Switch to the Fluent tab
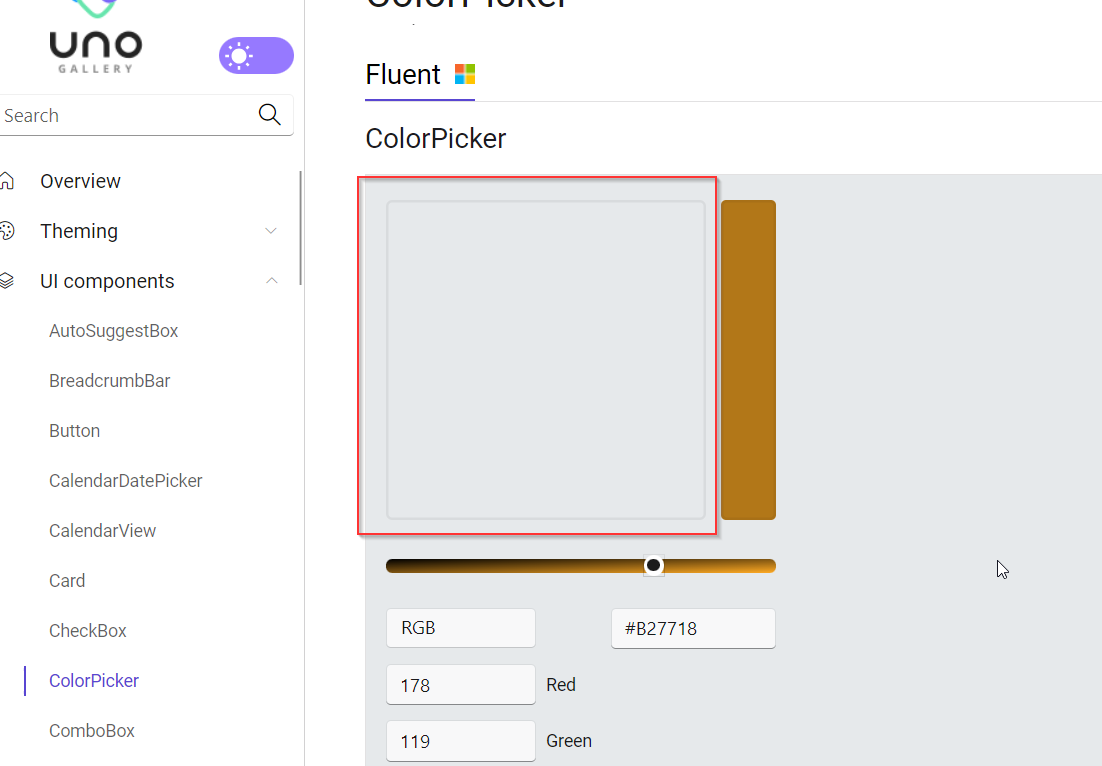Viewport: 1102px width, 766px height. coord(402,74)
